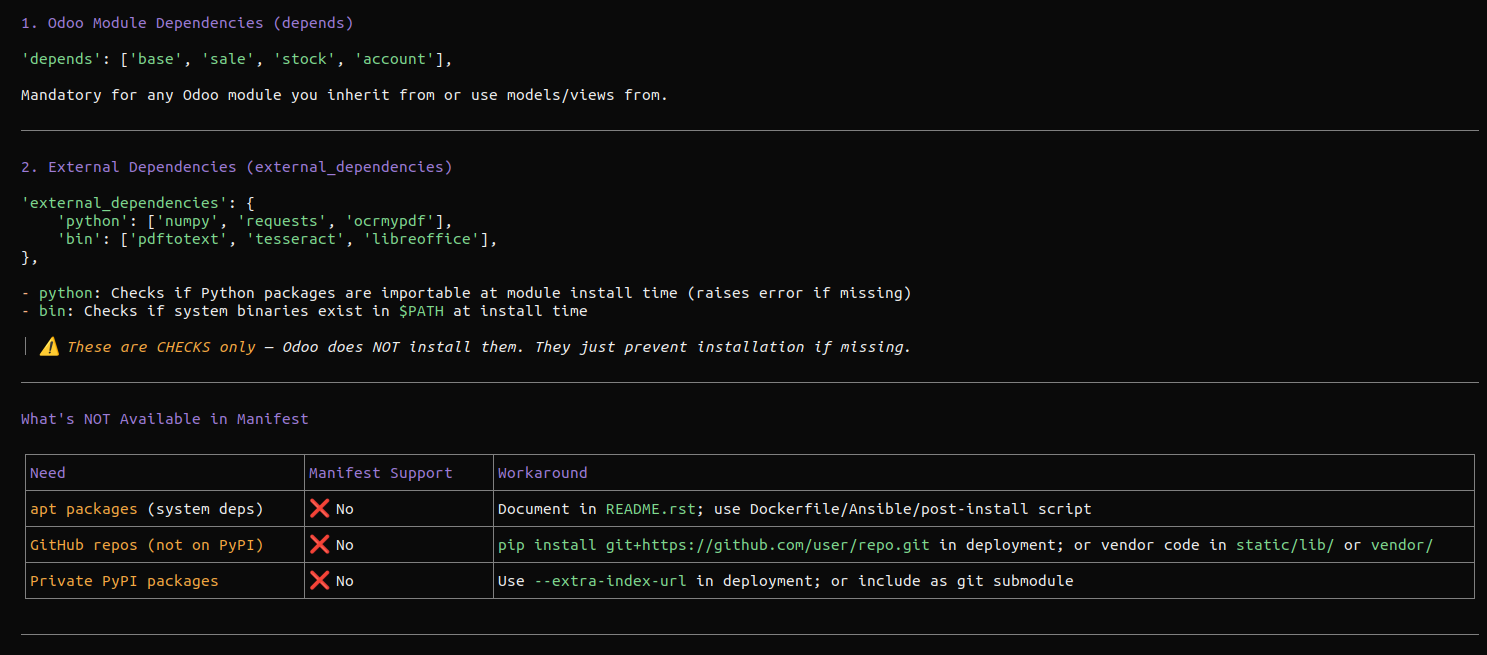Click the warning triangle emoji icon

tap(49, 347)
